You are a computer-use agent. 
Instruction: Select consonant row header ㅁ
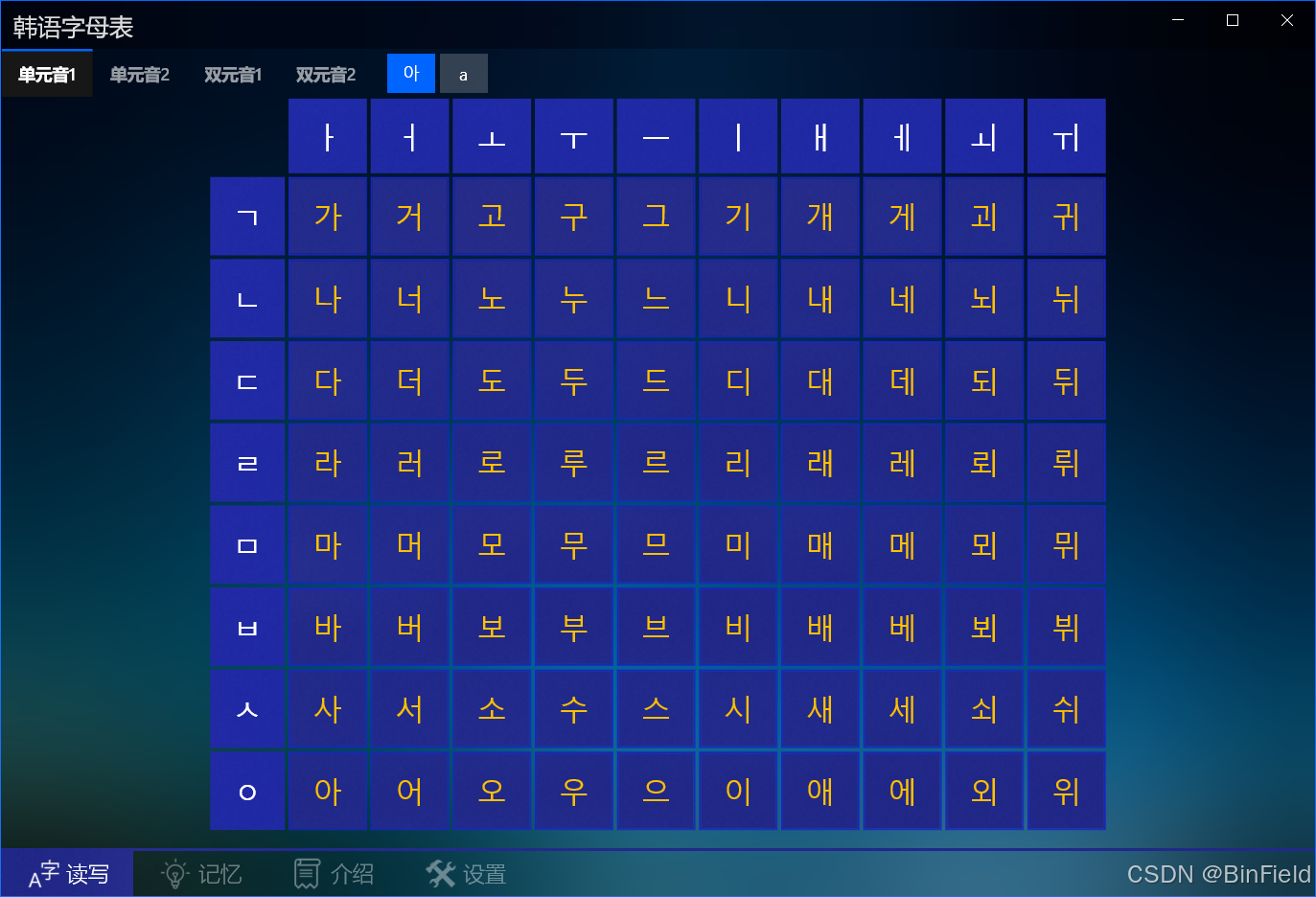247,545
